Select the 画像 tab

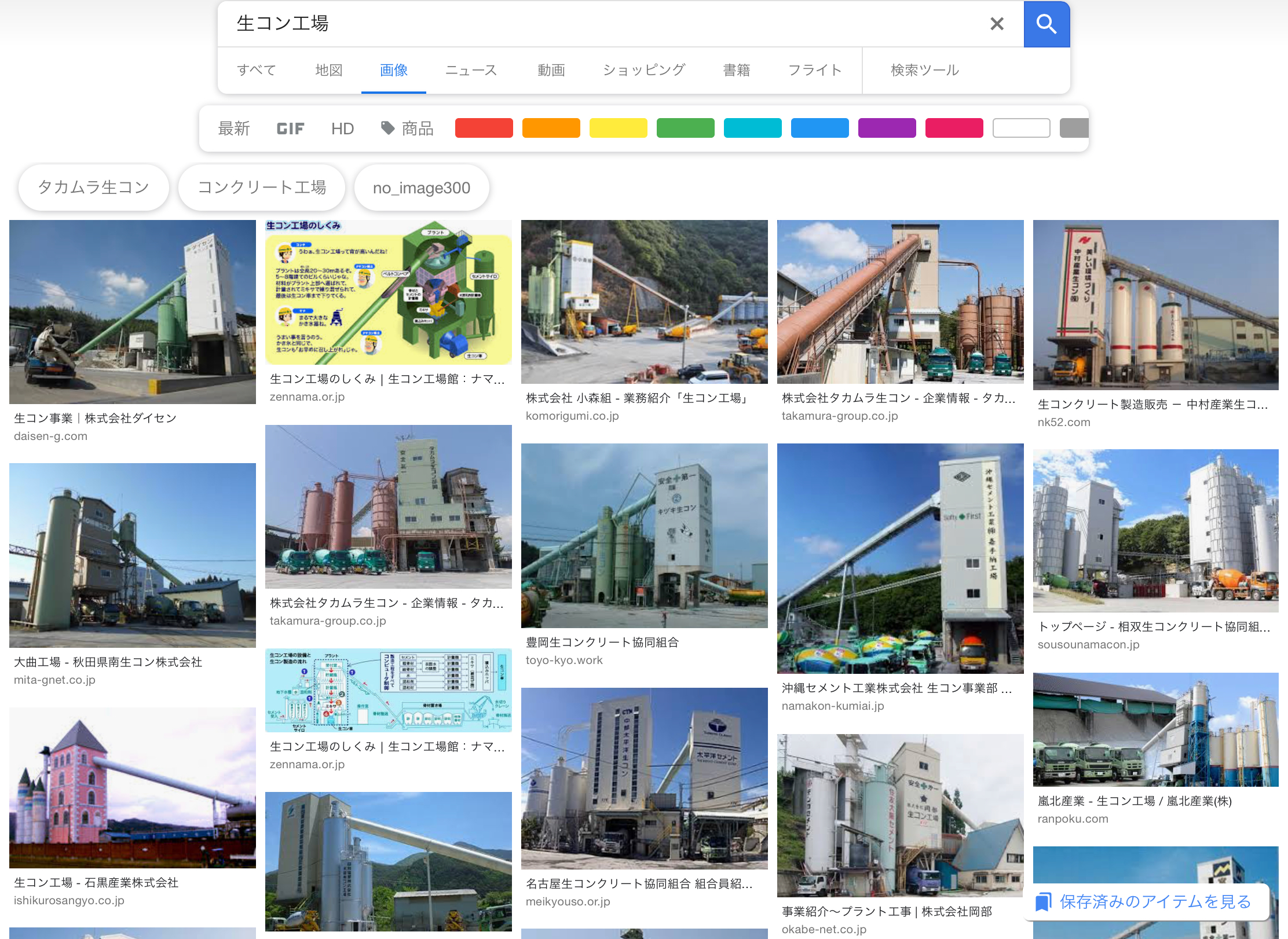click(394, 70)
